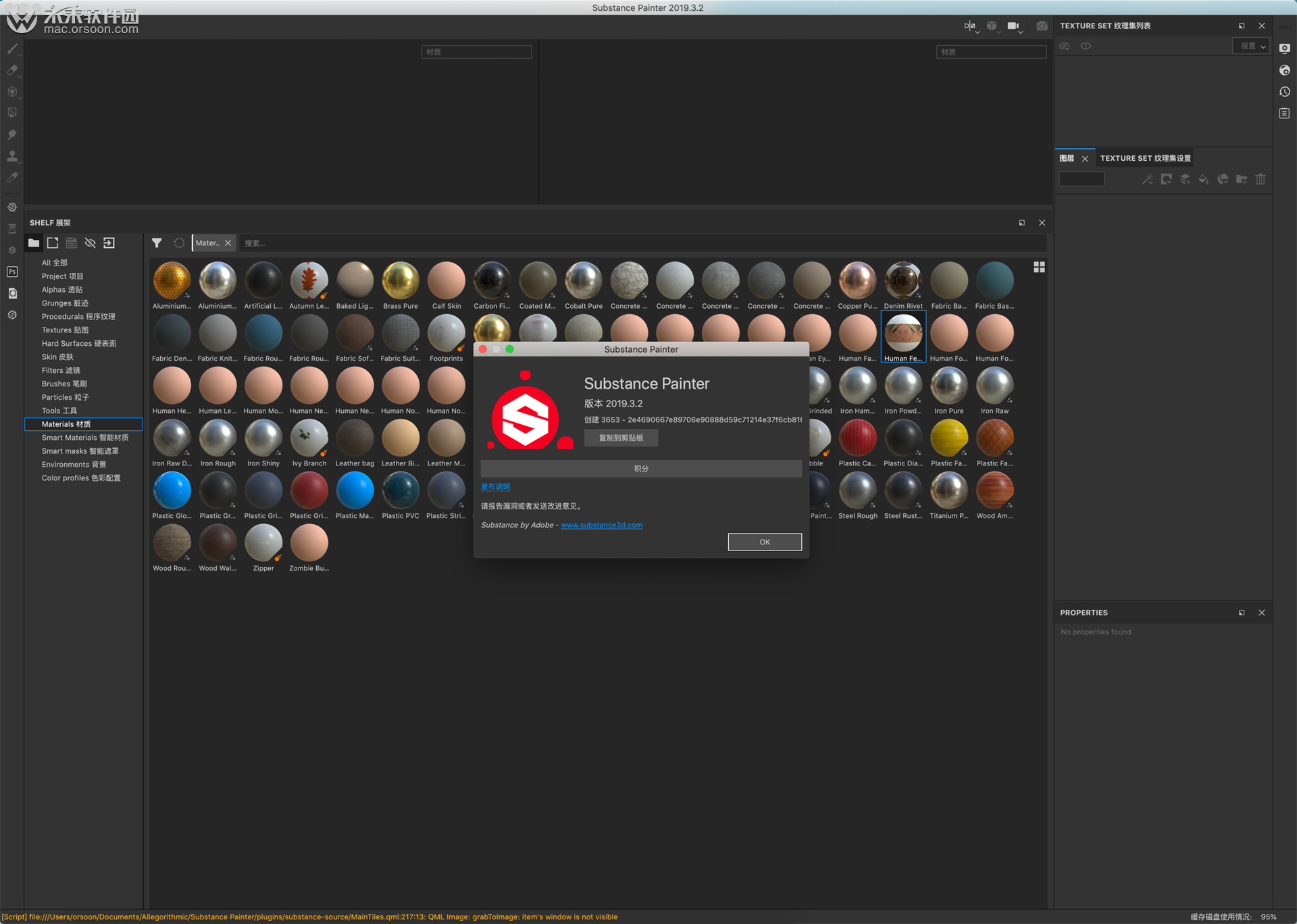Toggle texture set visibility eye icon

tap(1065, 46)
